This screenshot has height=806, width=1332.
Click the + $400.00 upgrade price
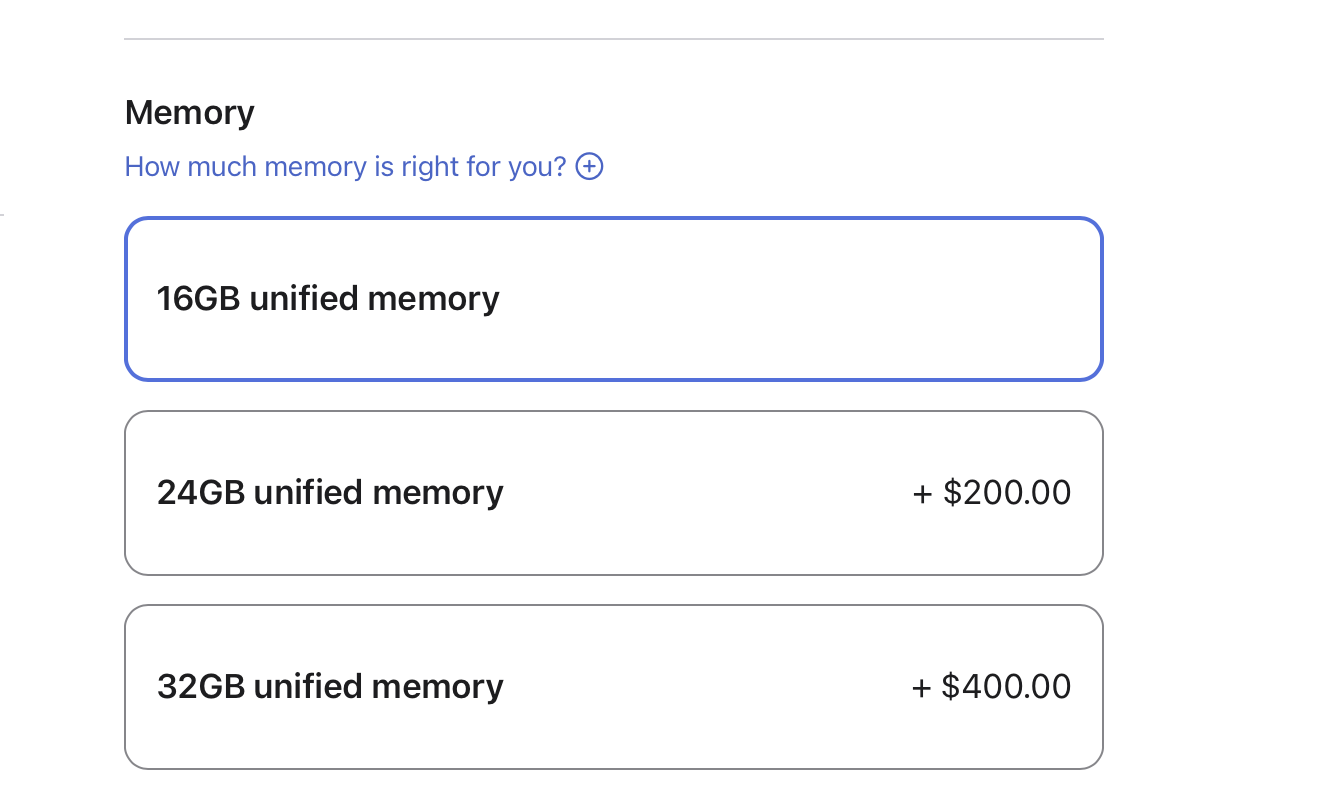tap(991, 687)
